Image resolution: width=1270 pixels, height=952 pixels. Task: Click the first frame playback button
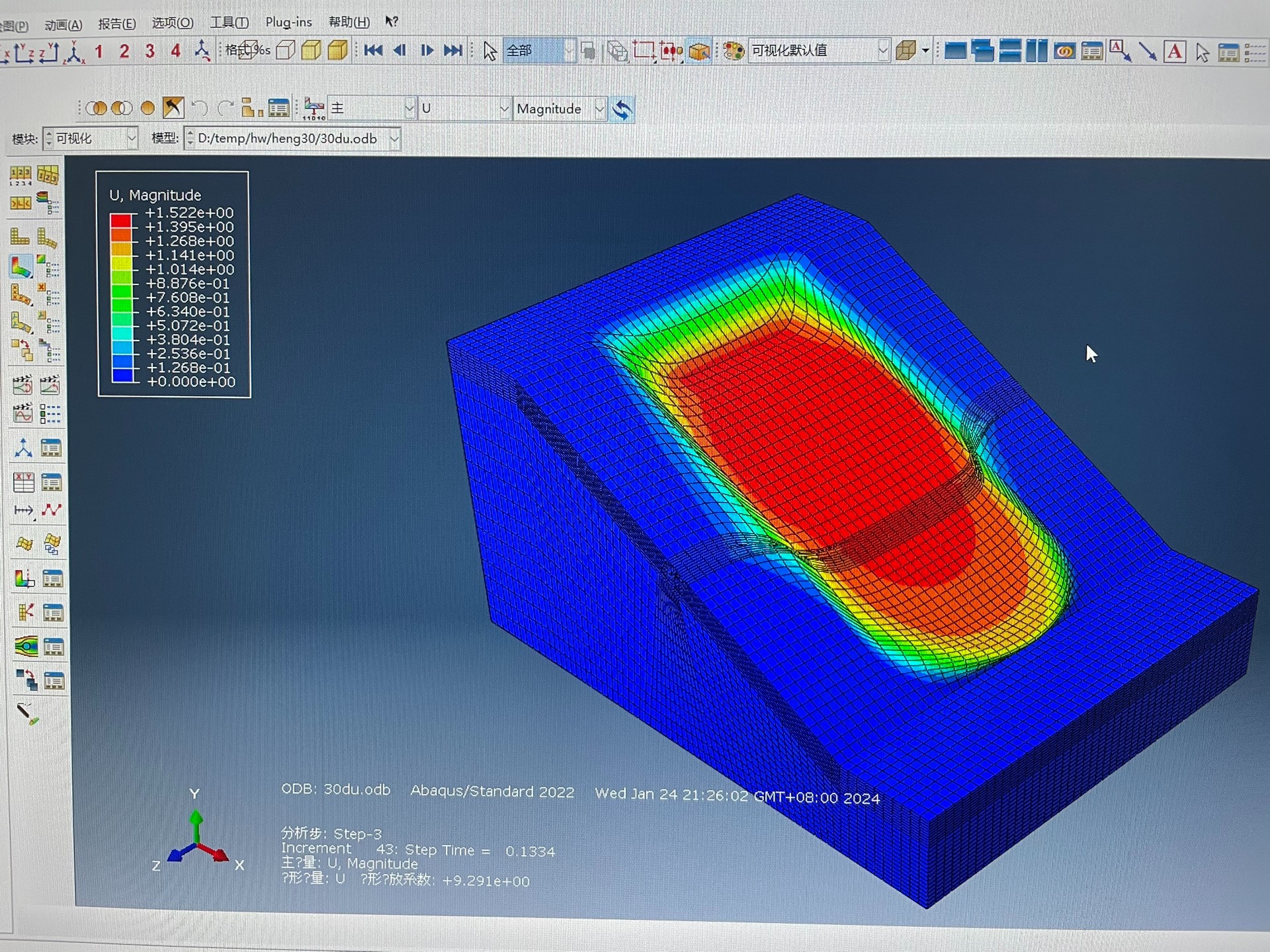click(x=373, y=51)
